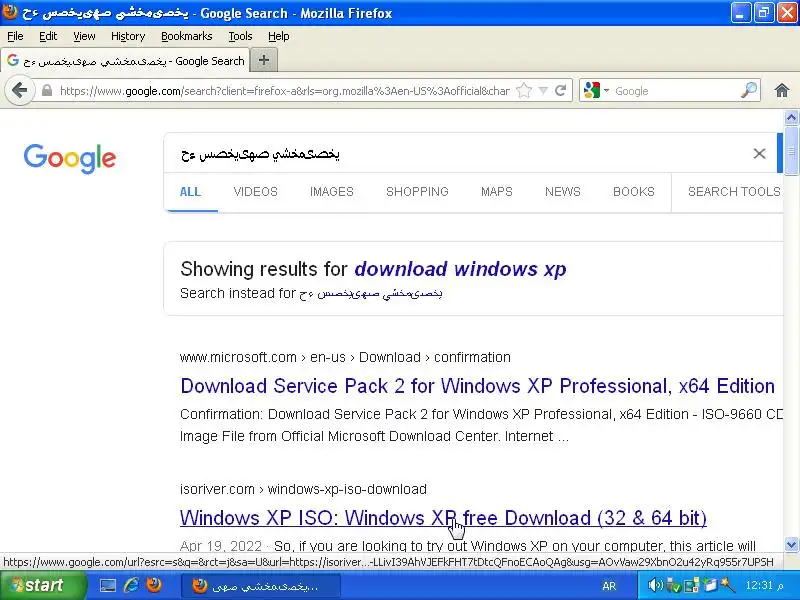
Task: Click the folder tray icon with green arrow
Action: (710, 585)
